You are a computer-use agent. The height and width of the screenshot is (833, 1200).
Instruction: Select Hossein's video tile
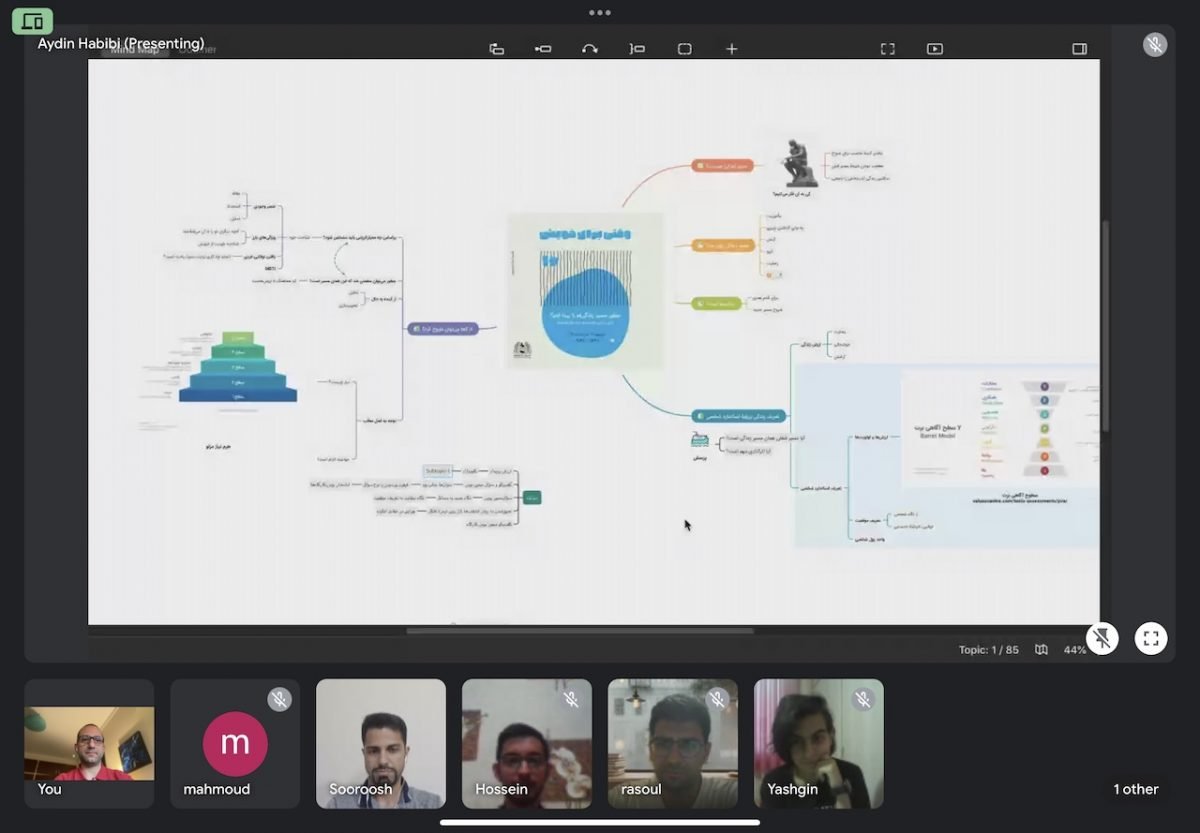tap(527, 743)
